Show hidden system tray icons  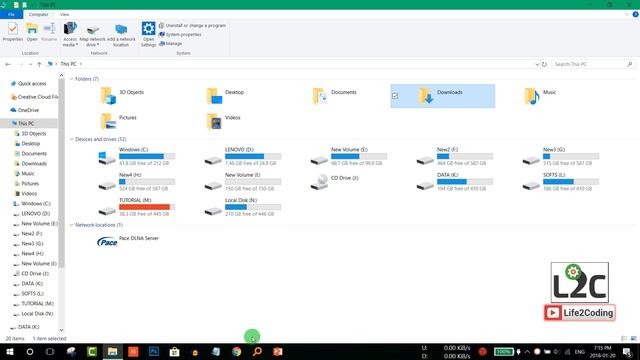pos(527,351)
